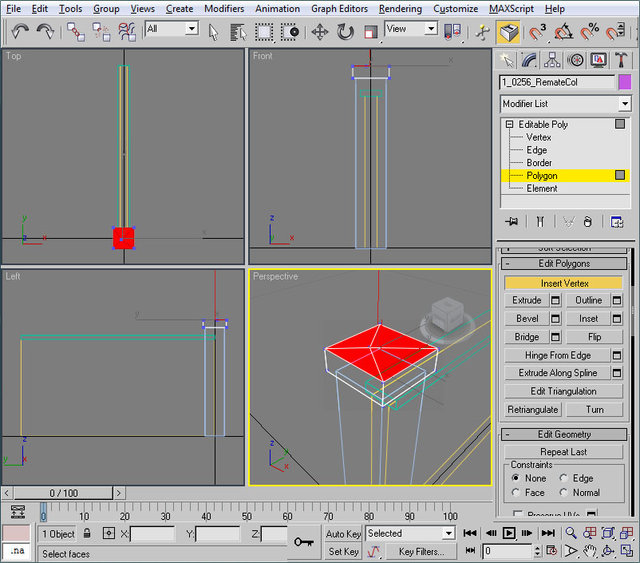Click the Configure Modifier Sets icon

618,222
